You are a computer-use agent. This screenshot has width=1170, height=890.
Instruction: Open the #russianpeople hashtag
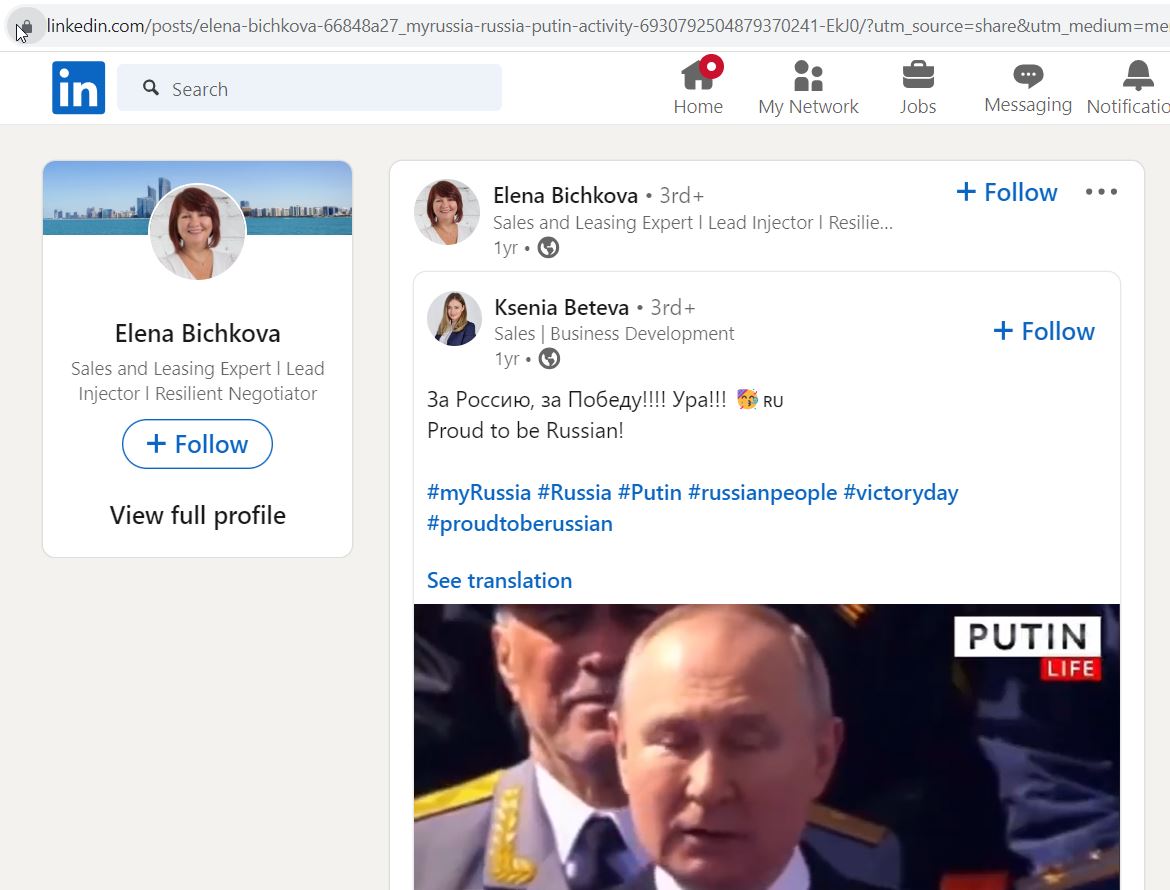[x=763, y=492]
